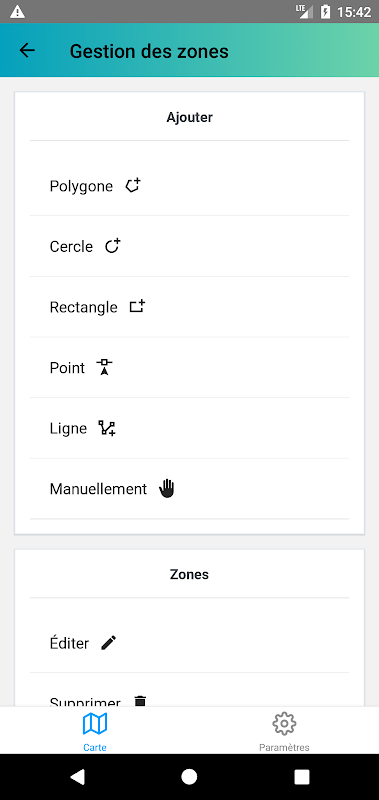Choose Ligne to add a line

[x=189, y=428]
